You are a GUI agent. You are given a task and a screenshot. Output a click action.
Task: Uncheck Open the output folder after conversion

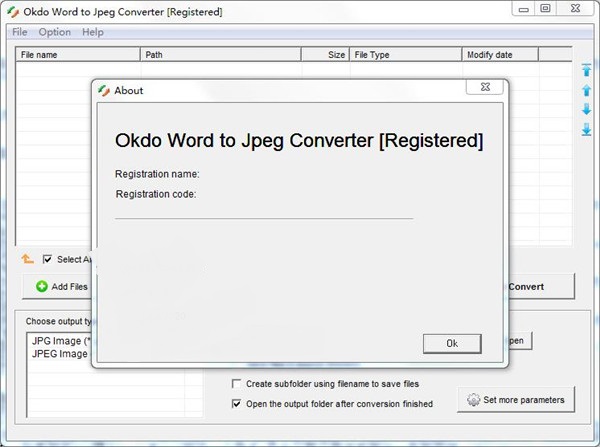[x=236, y=404]
